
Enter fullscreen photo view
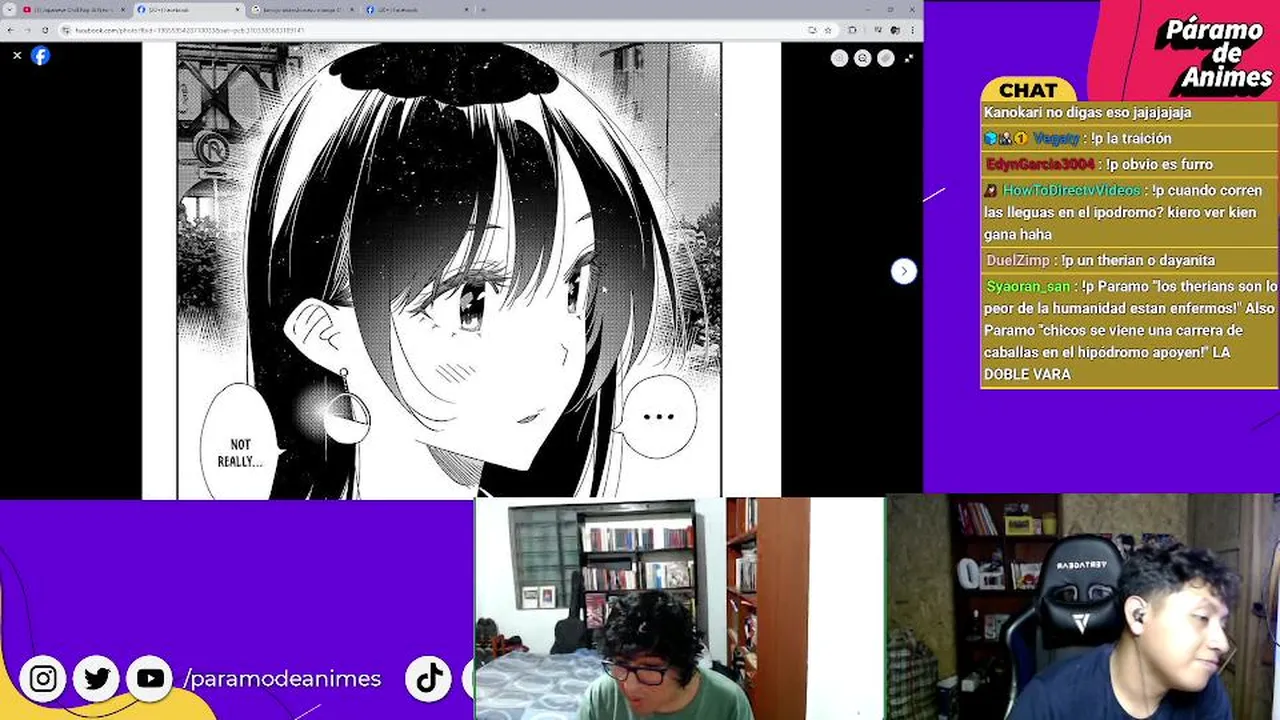coord(908,58)
